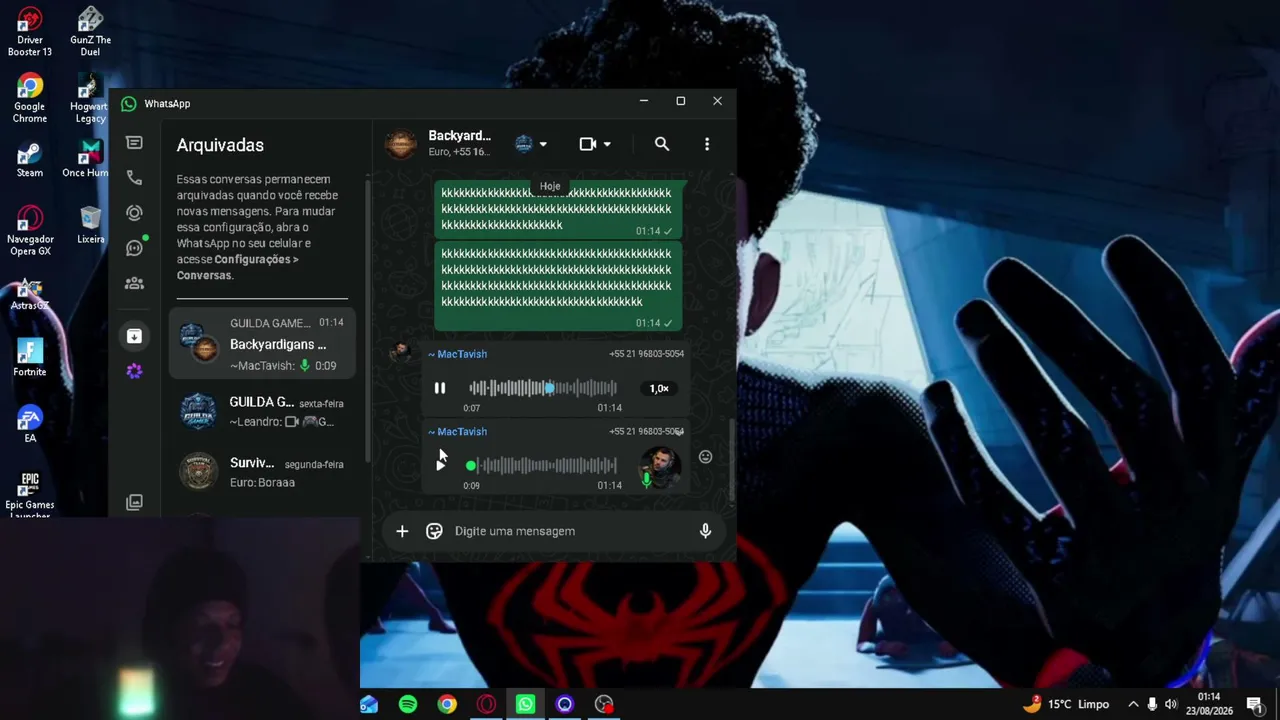The image size is (1280, 720).
Task: Open the Surviv... chat from segunda-feira
Action: coord(262,472)
